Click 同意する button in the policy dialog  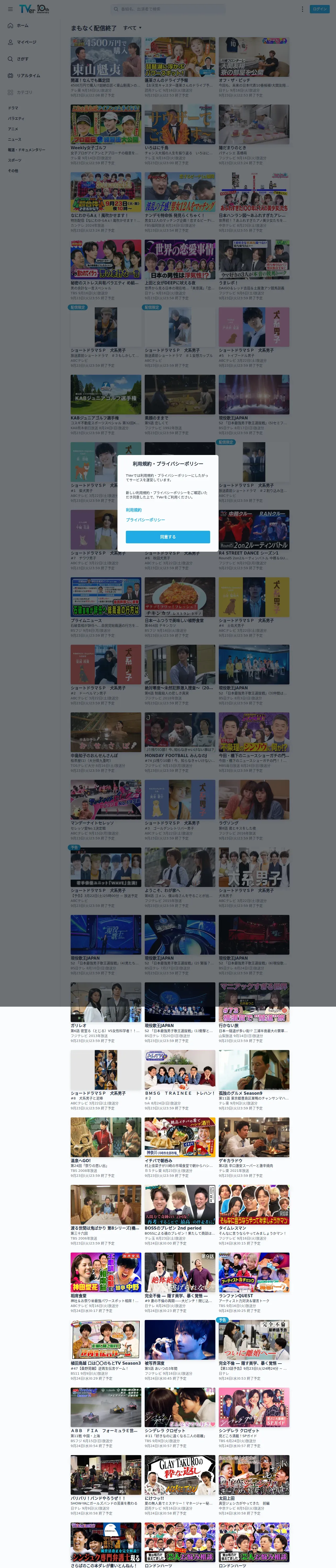[168, 537]
